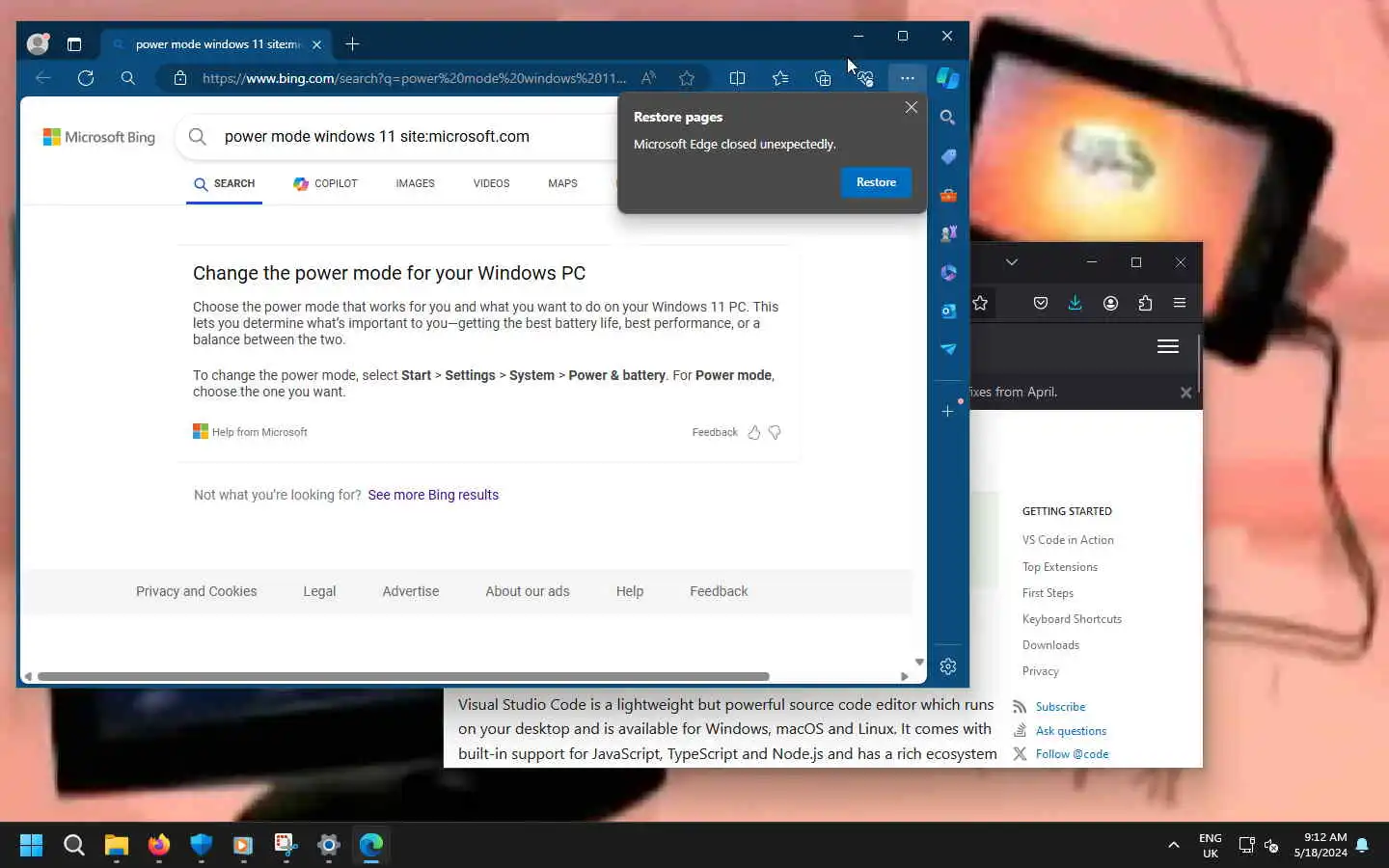Open Outlook in Edge sidebar
The height and width of the screenshot is (868, 1389).
click(948, 311)
